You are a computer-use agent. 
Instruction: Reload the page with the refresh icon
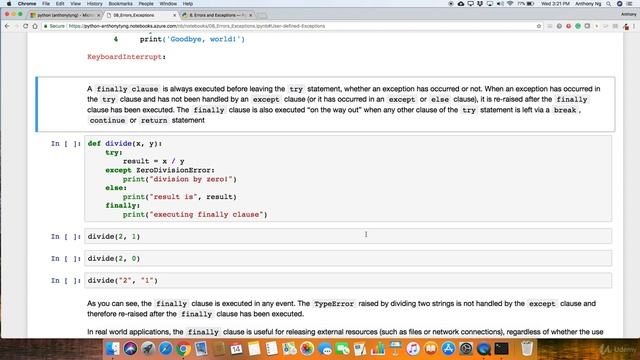pyautogui.click(x=26, y=26)
